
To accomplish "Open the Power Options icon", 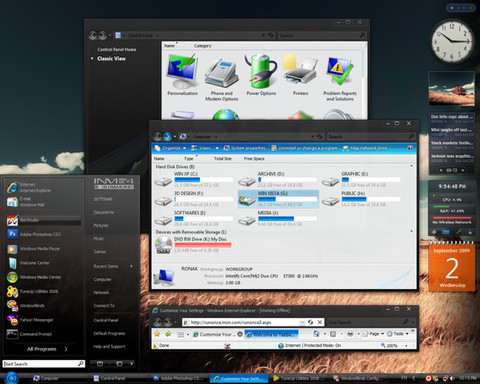I will [x=261, y=75].
